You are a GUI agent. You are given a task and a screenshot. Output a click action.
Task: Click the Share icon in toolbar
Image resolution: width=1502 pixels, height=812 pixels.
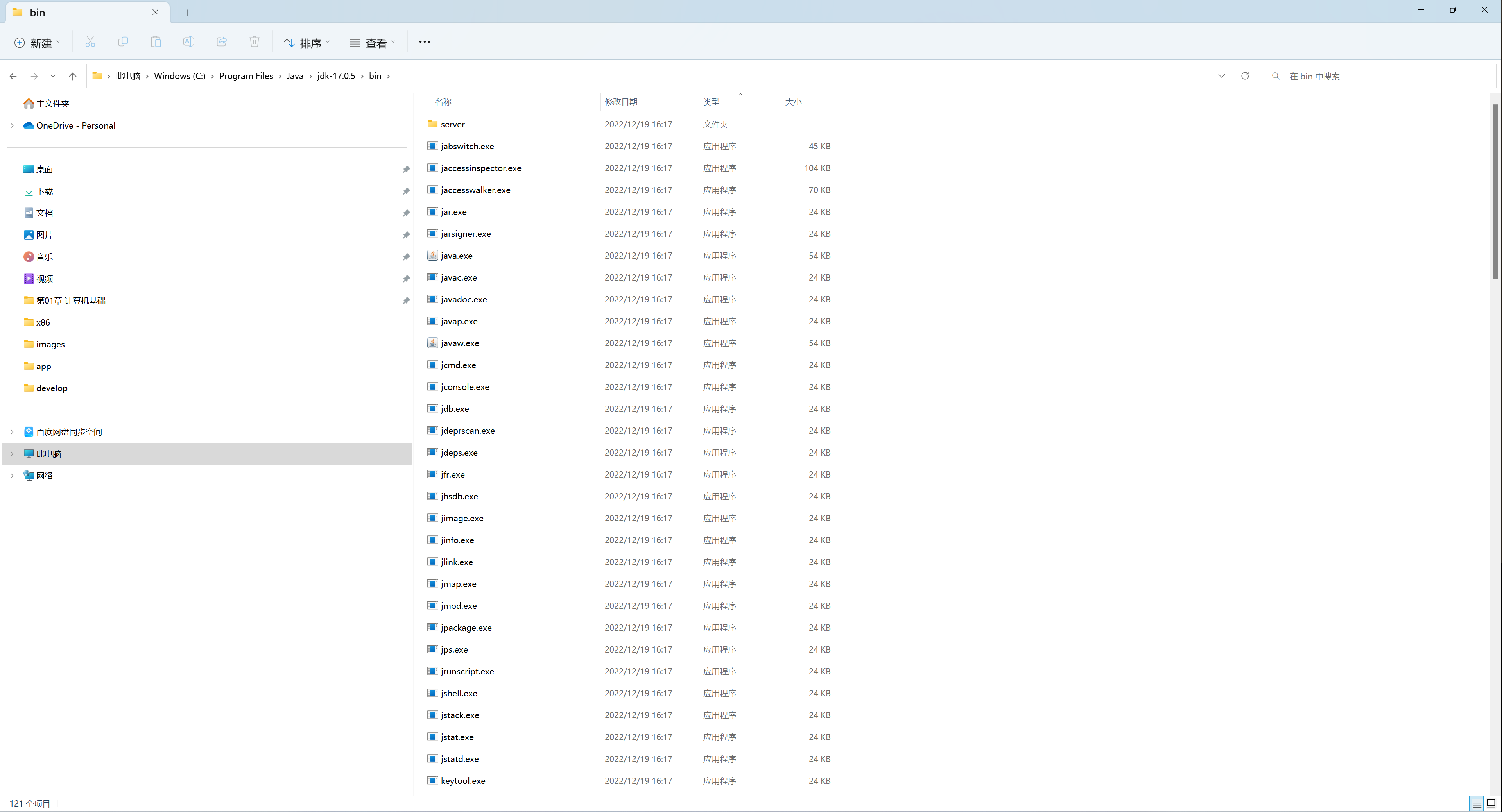[x=222, y=42]
